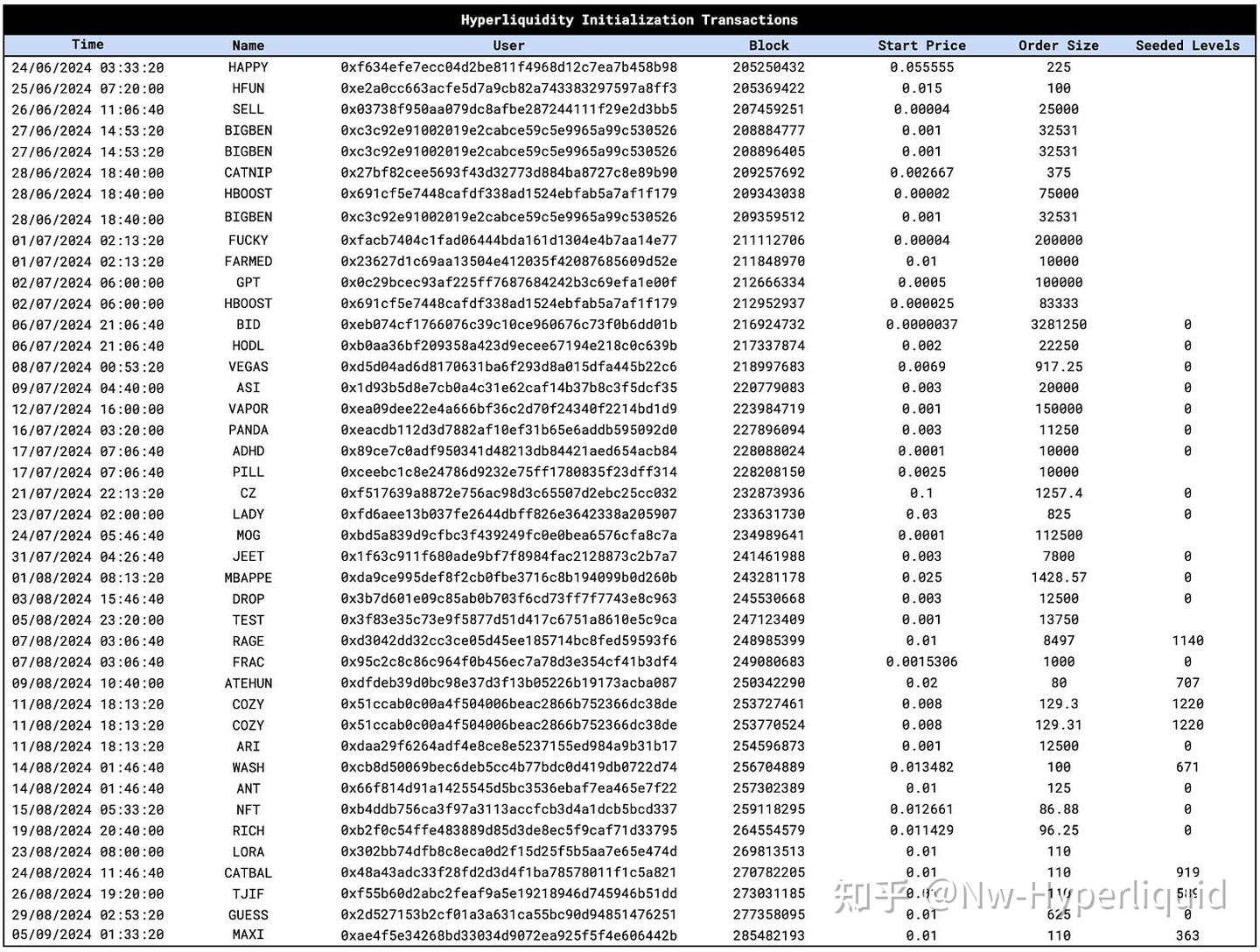Click the Block column header

[x=769, y=45]
